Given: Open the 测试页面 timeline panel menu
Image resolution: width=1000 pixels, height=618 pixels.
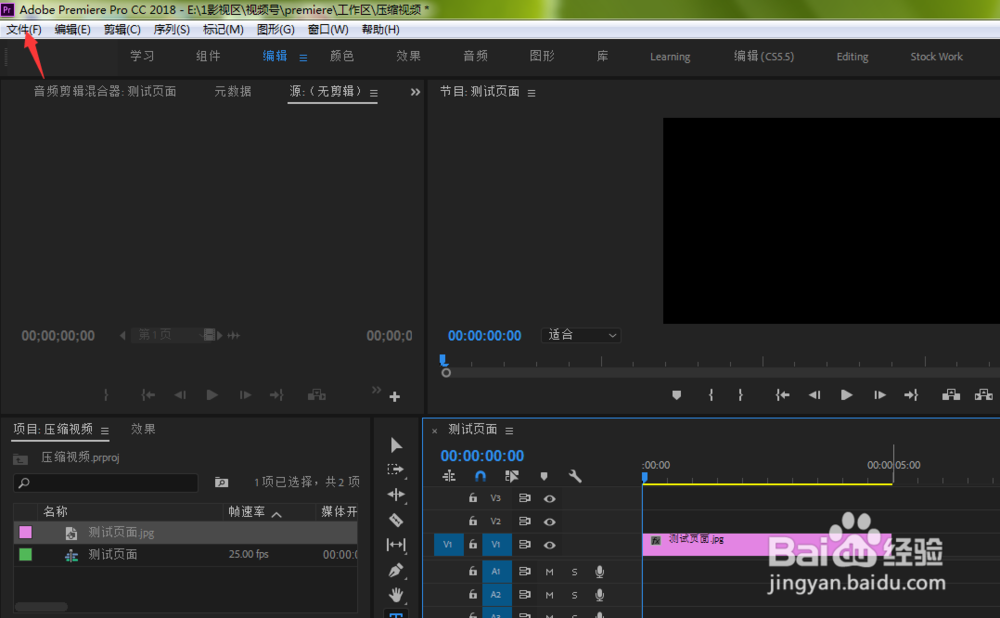Looking at the screenshot, I should (x=509, y=431).
